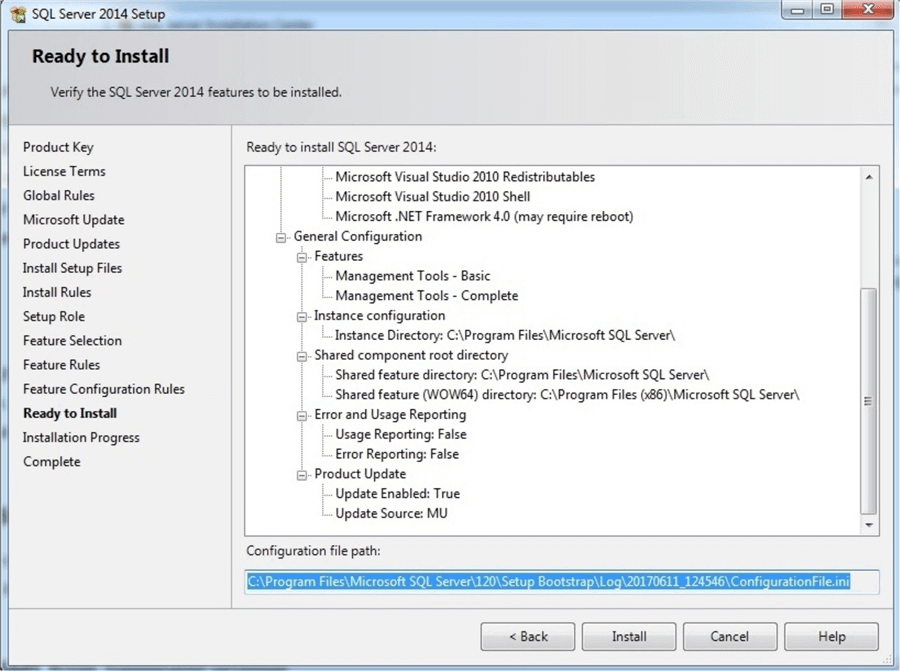Click the SQL Server Setup title bar icon
This screenshot has height=671, width=900.
point(18,14)
